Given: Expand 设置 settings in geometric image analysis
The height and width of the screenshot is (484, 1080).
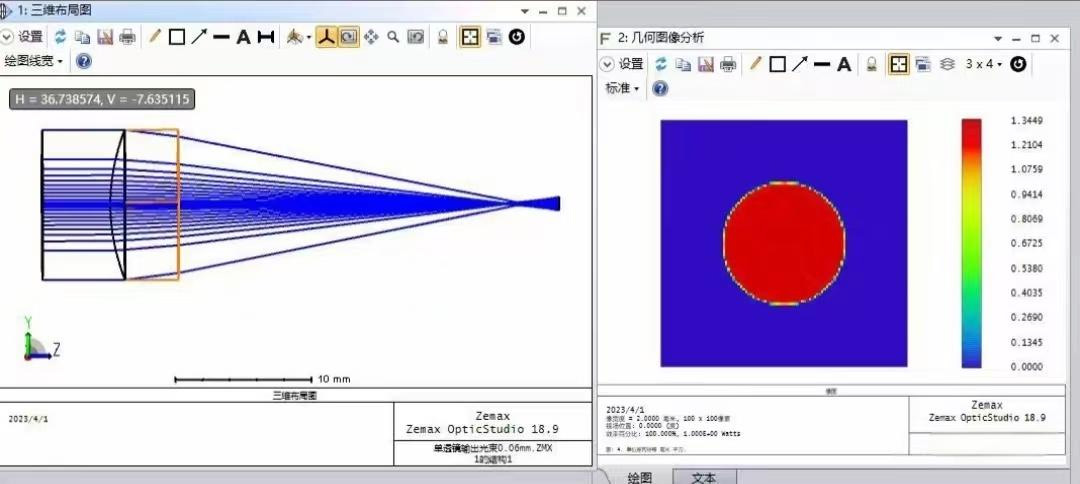Looking at the screenshot, I should (622, 64).
